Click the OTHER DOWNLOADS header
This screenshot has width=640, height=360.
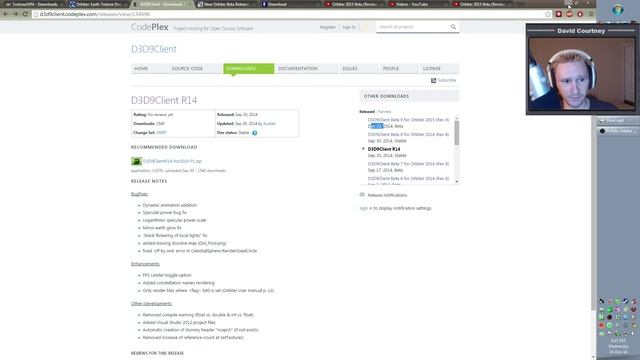pos(409,96)
